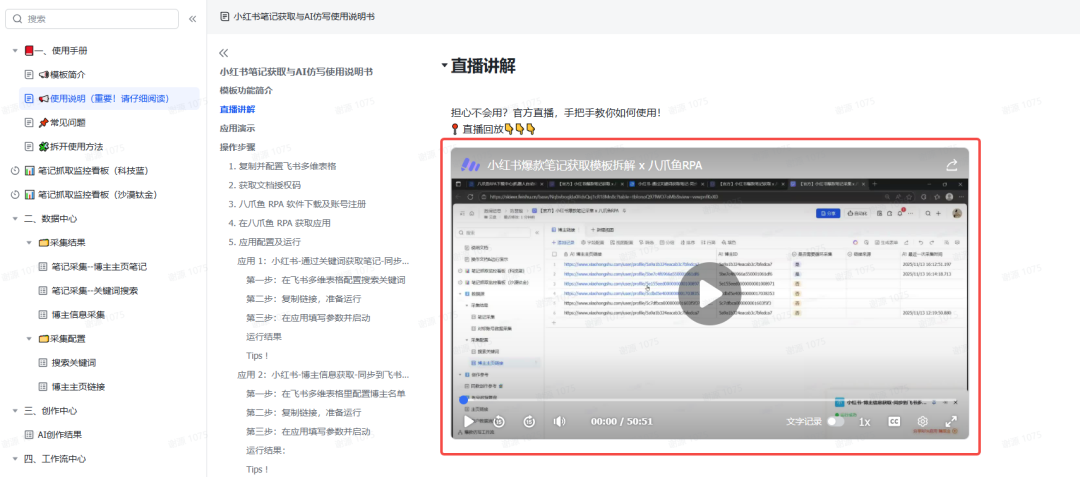Jump to 操作步骤 in the outline

238,147
